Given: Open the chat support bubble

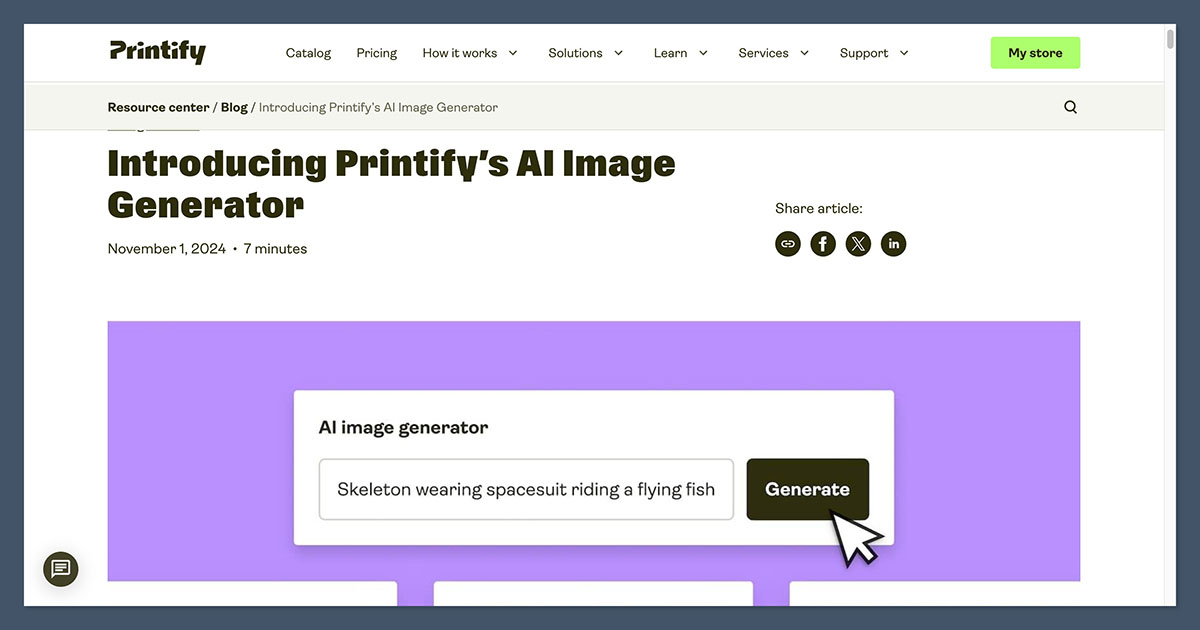Looking at the screenshot, I should [x=60, y=569].
